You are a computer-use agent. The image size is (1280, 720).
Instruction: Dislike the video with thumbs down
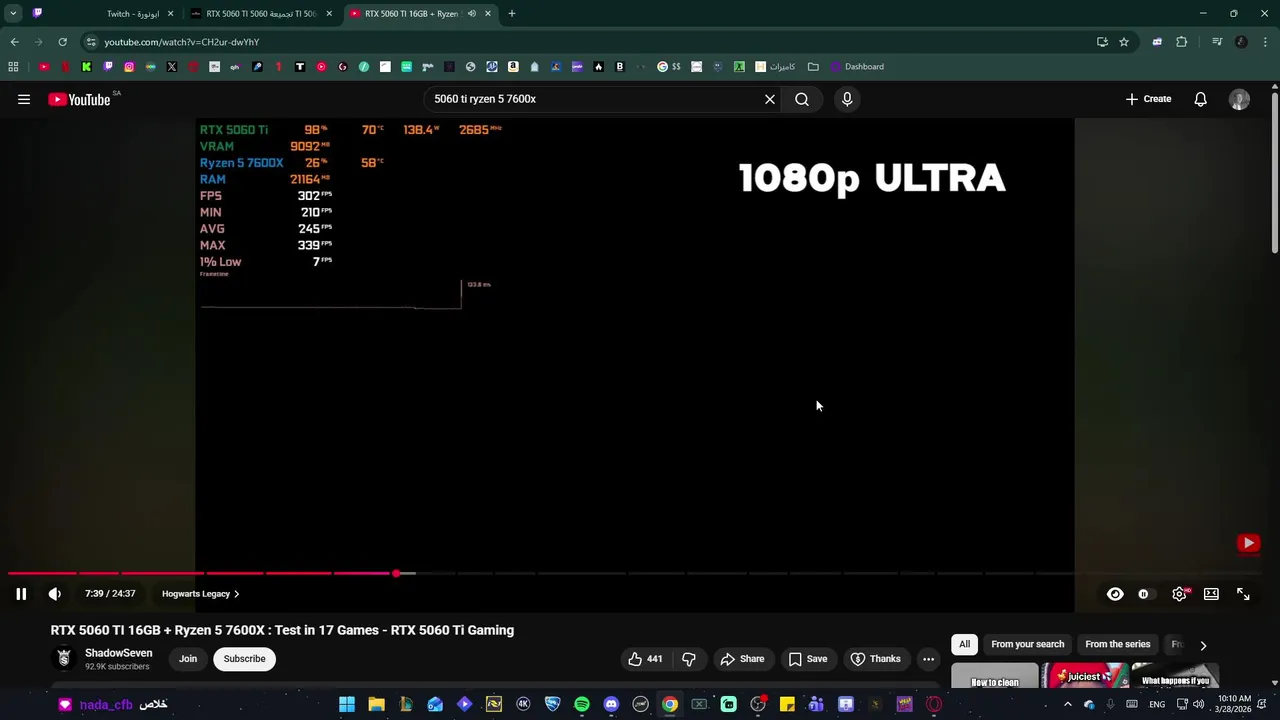click(689, 659)
